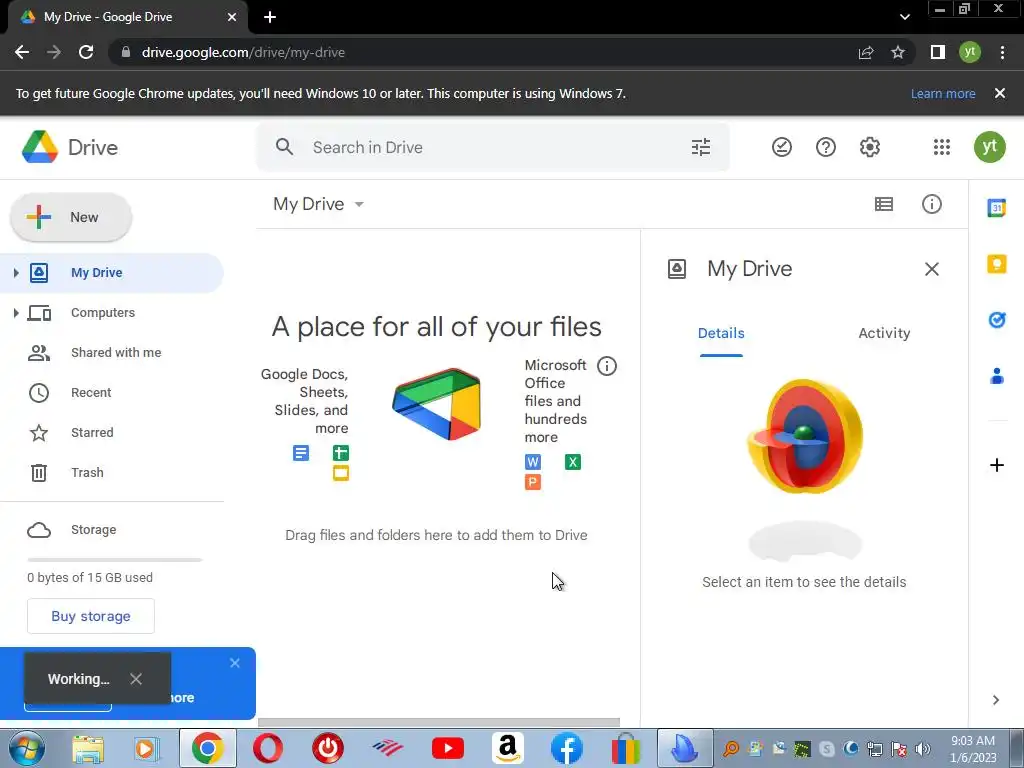
Task: Click the New button
Action: (x=71, y=217)
